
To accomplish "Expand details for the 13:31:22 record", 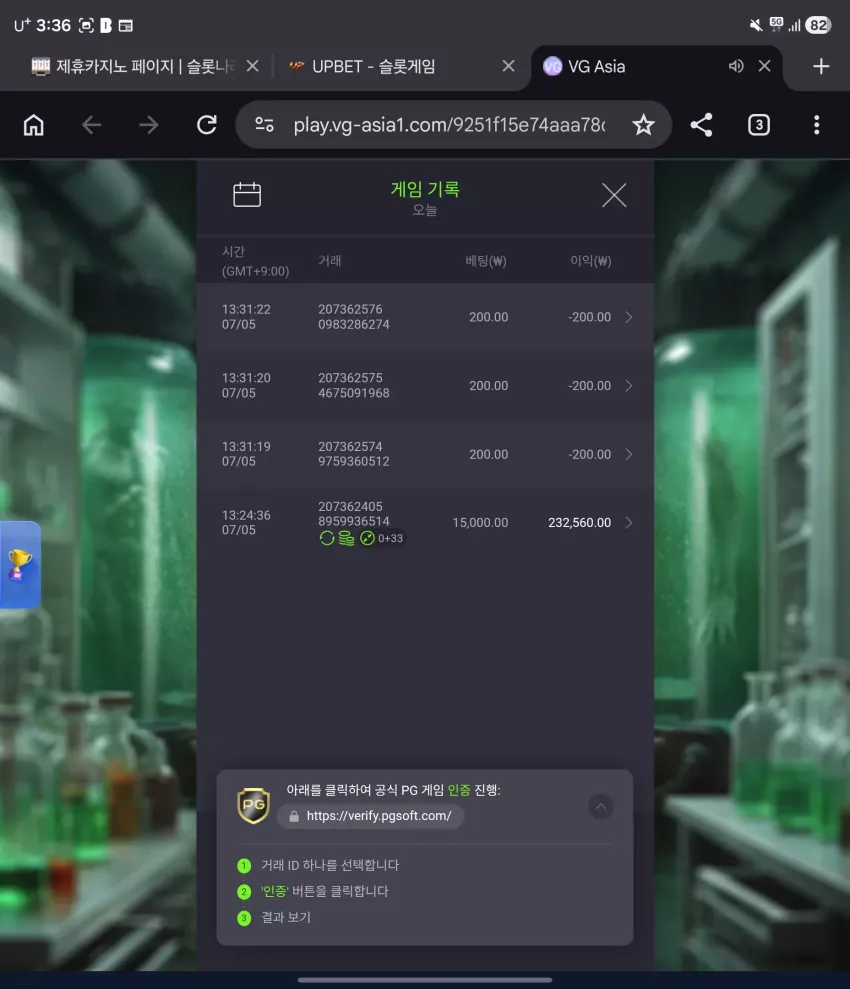I will [x=629, y=317].
